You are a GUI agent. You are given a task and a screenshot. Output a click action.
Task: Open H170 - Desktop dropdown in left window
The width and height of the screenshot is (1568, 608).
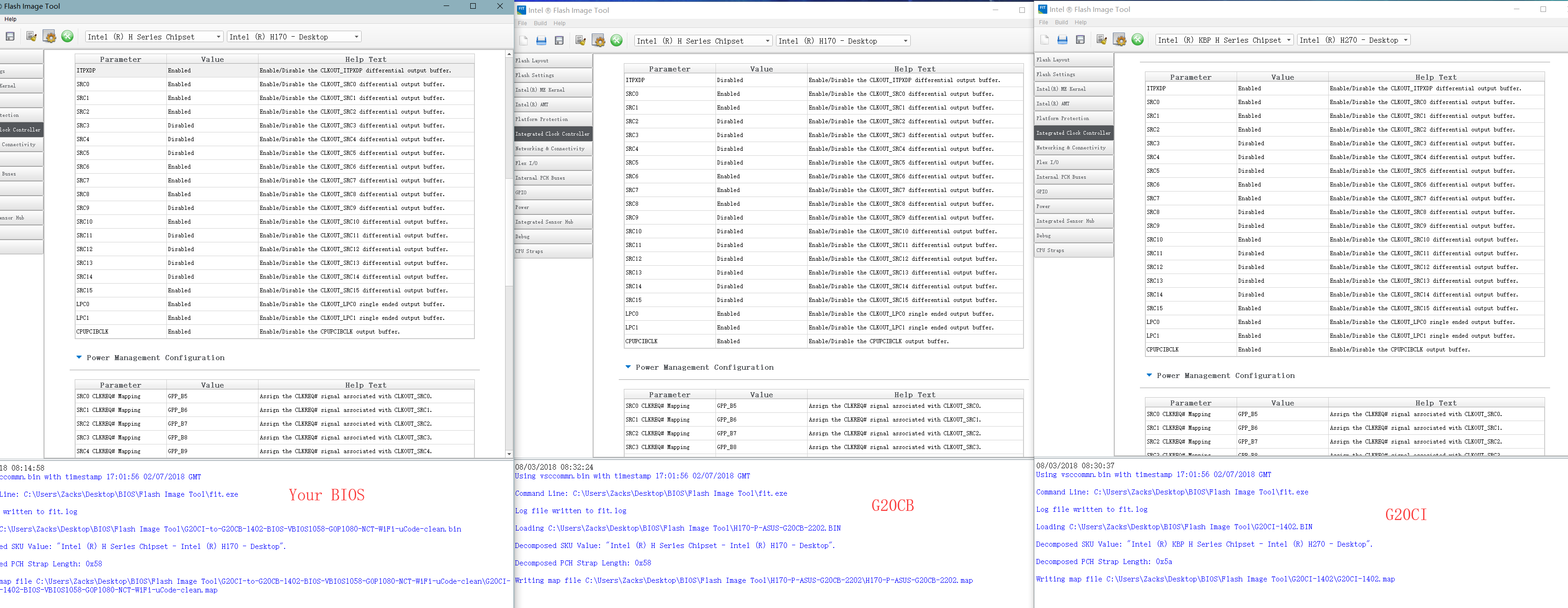click(294, 37)
